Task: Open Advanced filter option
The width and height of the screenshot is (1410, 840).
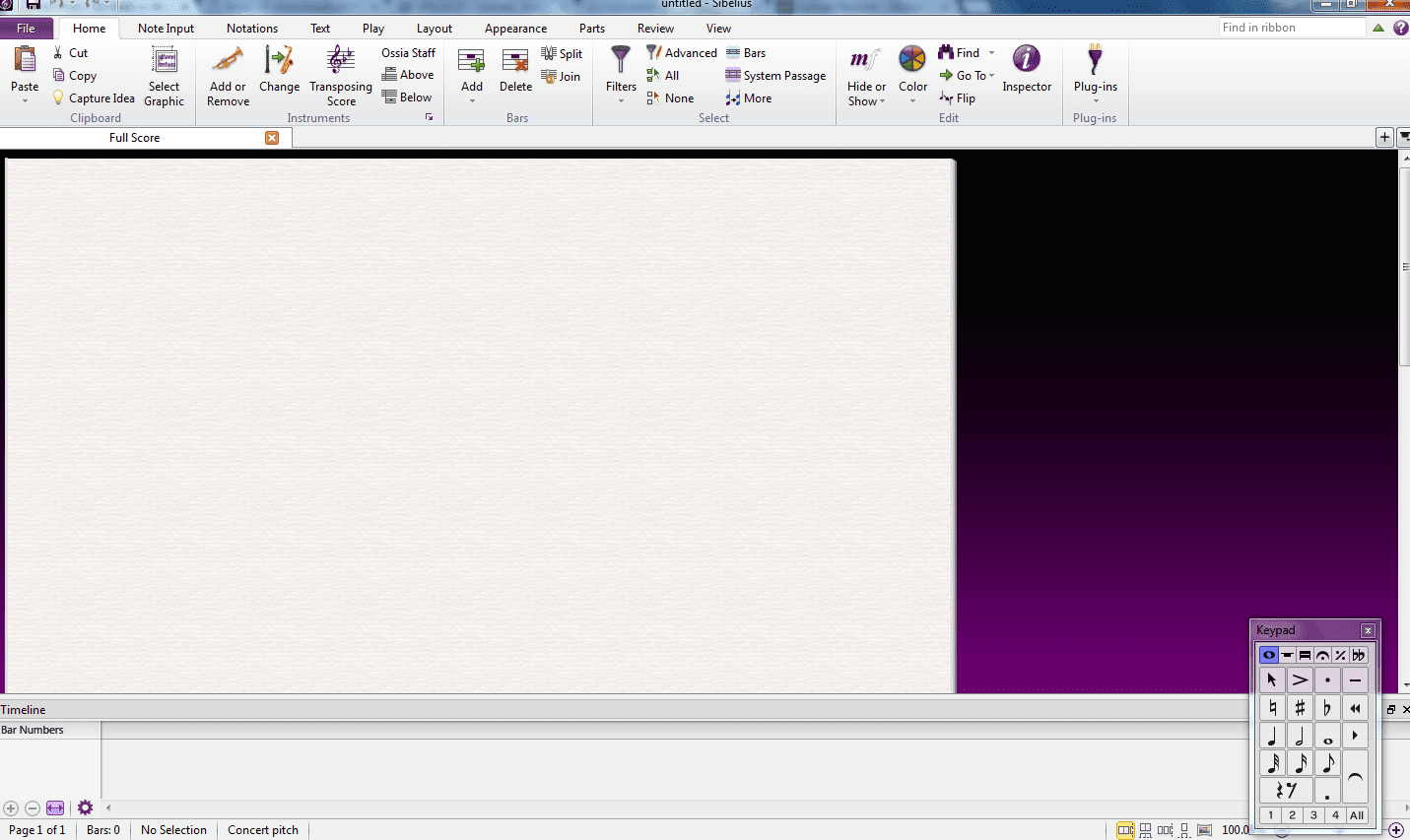Action: (x=682, y=53)
